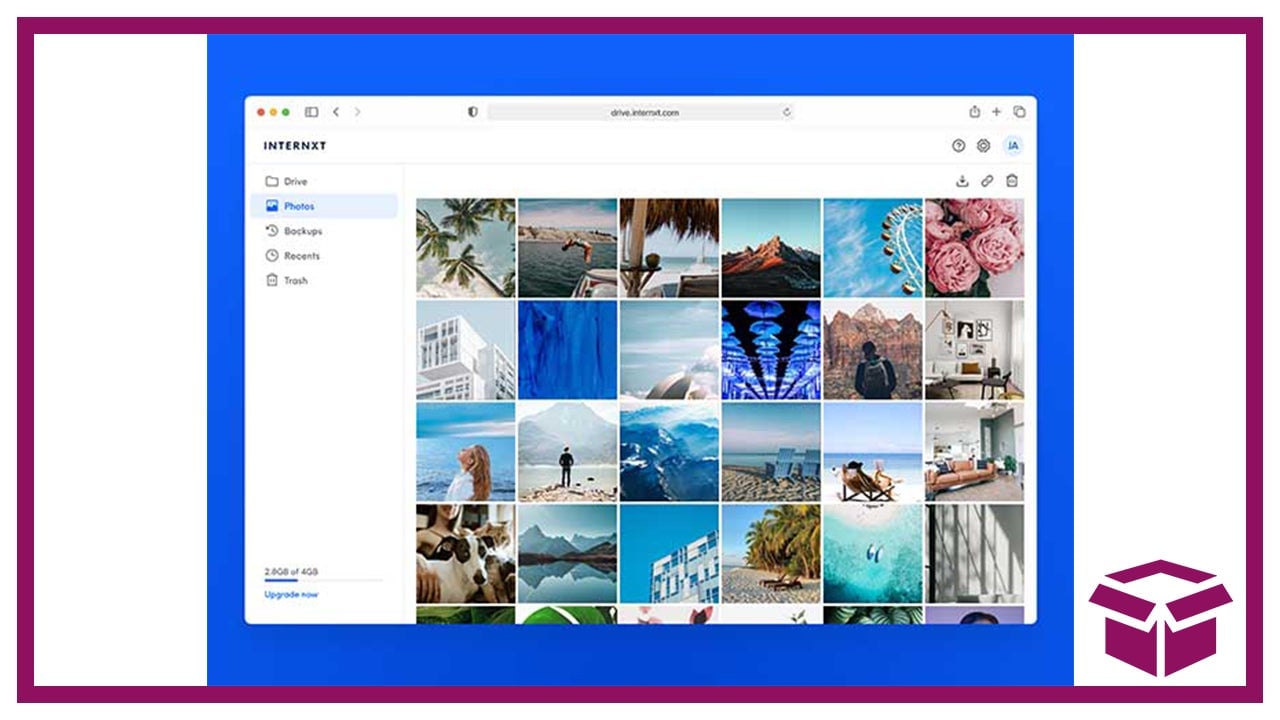This screenshot has width=1280, height=720.
Task: Open Recents in the sidebar
Action: pos(301,256)
